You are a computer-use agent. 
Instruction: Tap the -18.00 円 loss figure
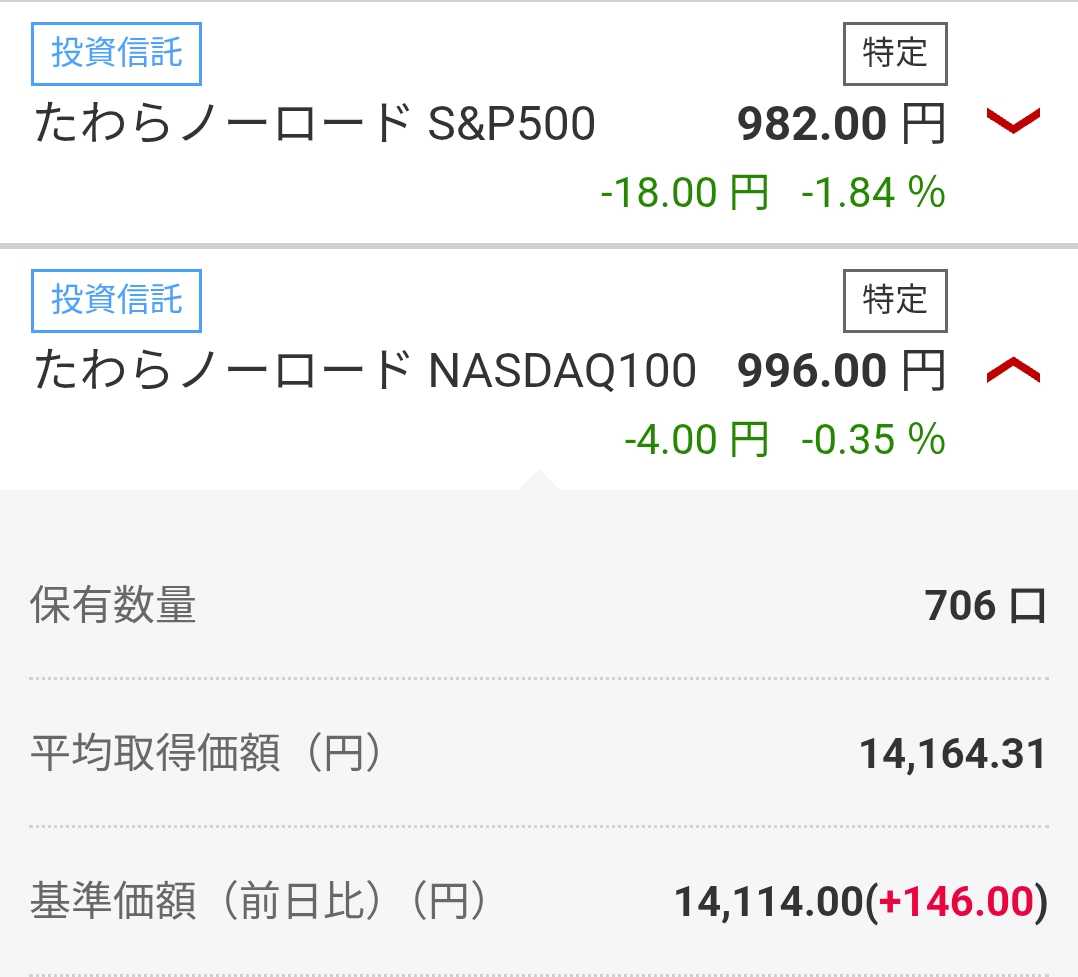click(x=684, y=192)
